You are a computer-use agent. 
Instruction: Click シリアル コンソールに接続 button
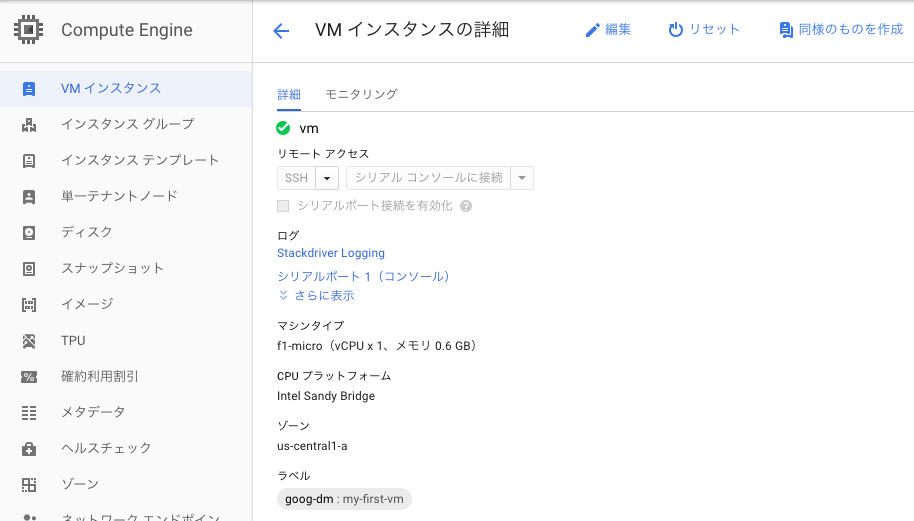tap(428, 178)
